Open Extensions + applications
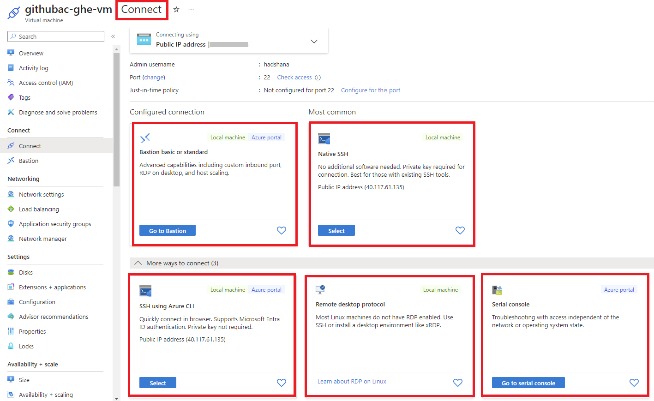654x401 pixels. 52,287
